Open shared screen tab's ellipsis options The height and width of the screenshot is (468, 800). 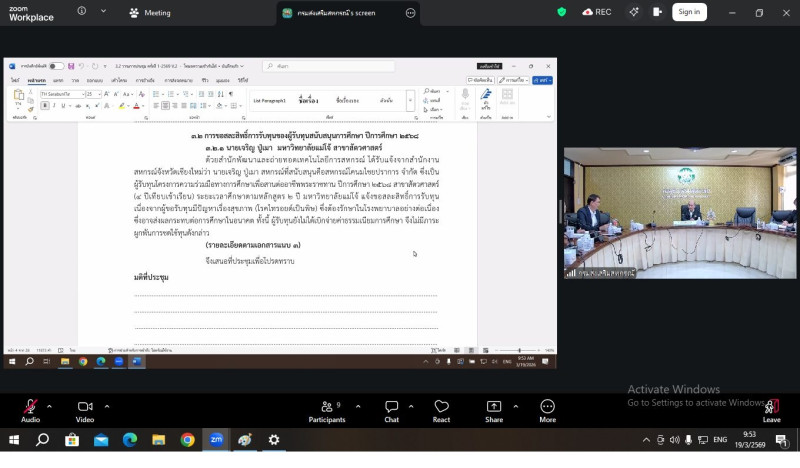click(x=410, y=13)
